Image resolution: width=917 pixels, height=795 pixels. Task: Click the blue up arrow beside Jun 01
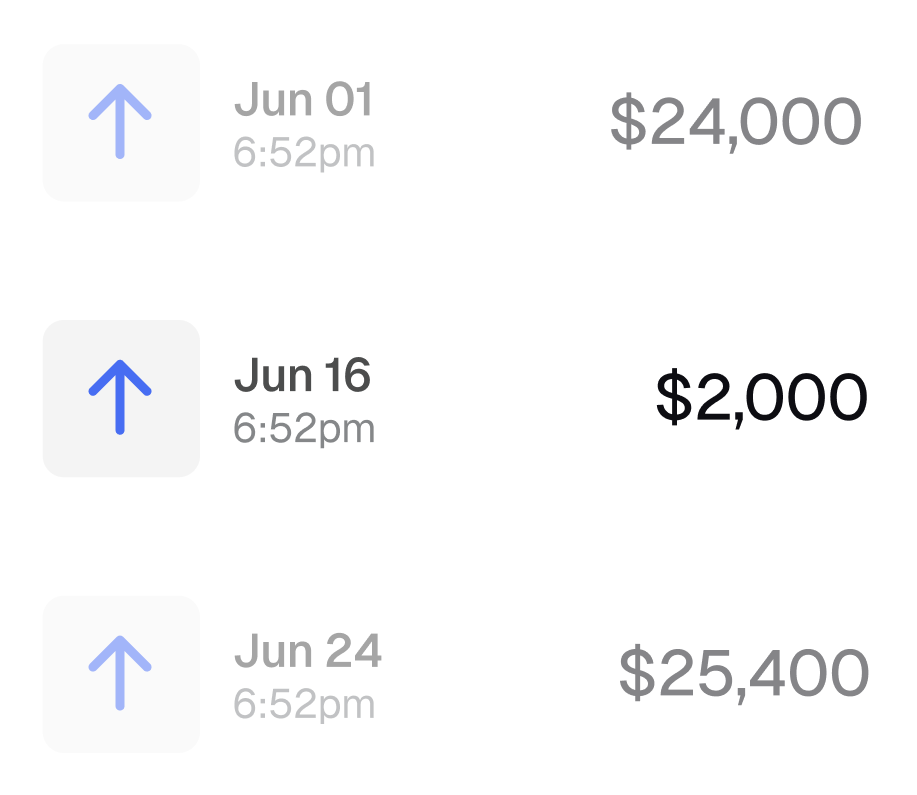pos(120,122)
